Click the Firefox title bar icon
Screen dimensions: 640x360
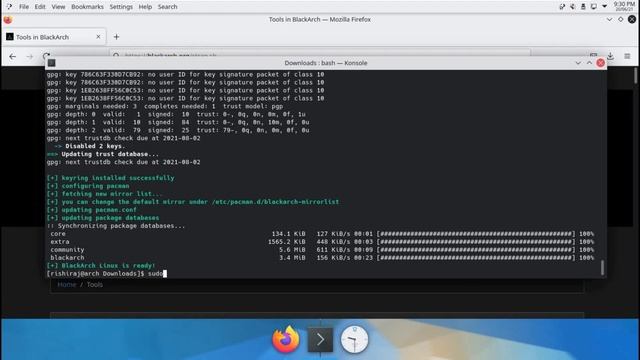[8, 20]
